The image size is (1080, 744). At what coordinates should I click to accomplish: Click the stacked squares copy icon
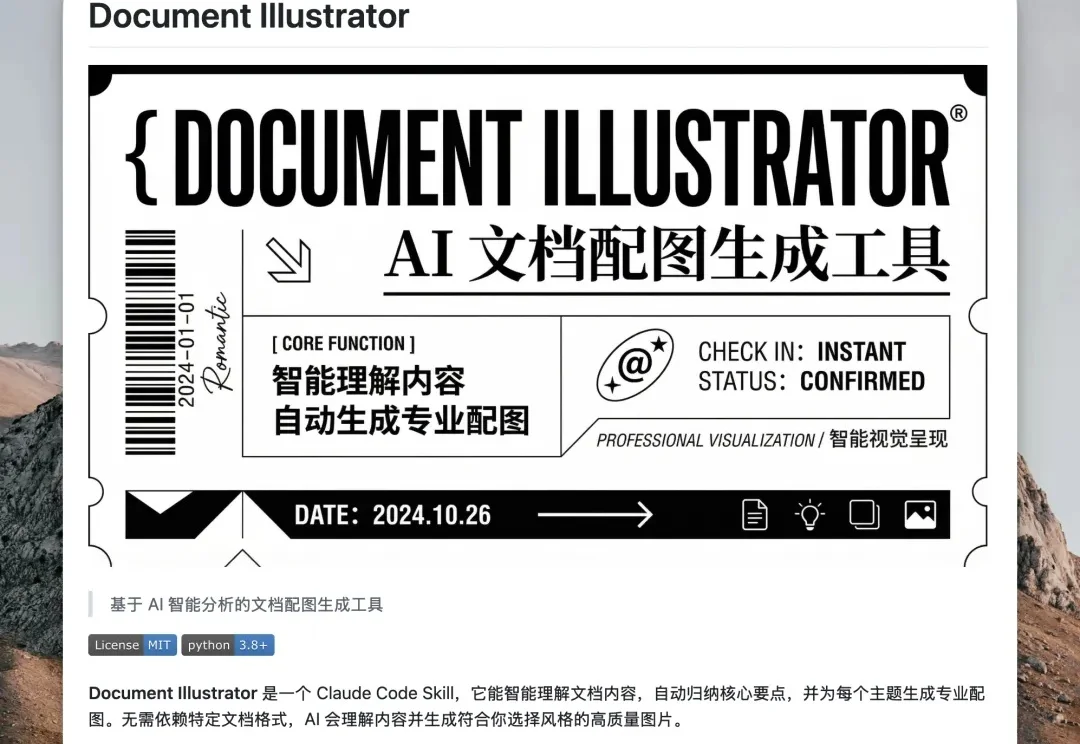pos(864,514)
